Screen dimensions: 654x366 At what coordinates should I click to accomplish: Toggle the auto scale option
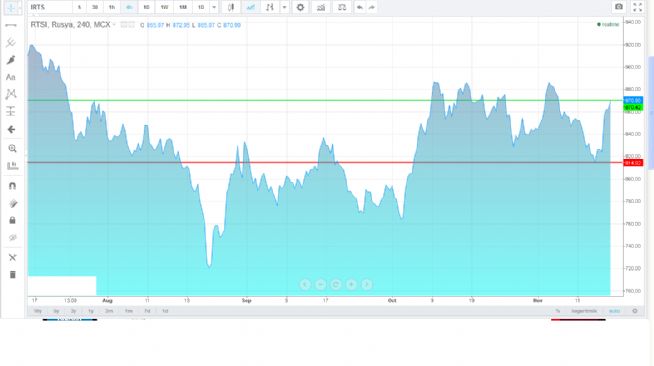coord(614,311)
